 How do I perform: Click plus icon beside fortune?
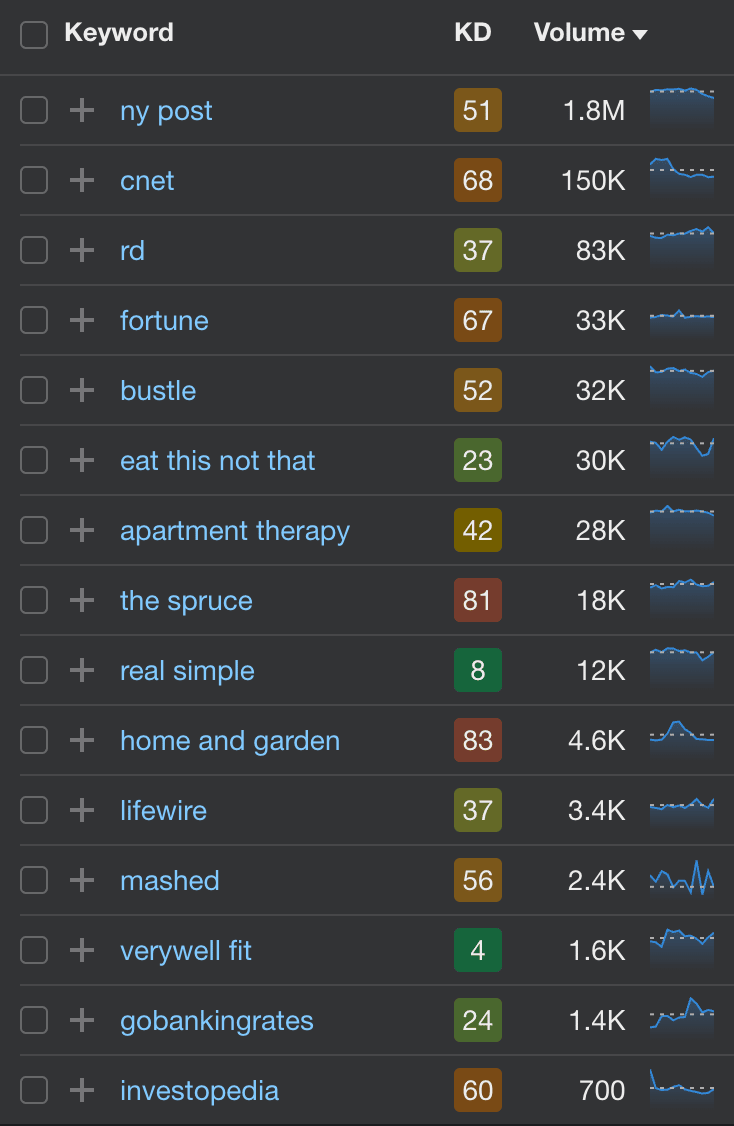82,320
